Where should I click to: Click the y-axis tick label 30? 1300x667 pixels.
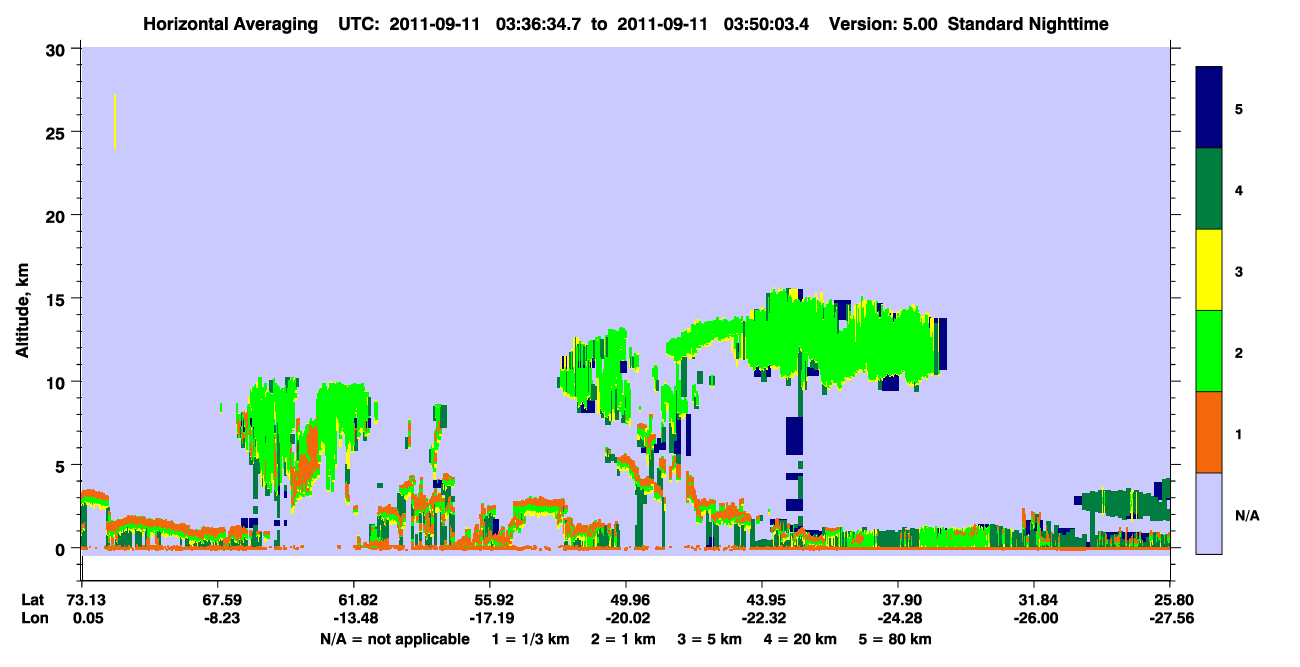[x=58, y=49]
